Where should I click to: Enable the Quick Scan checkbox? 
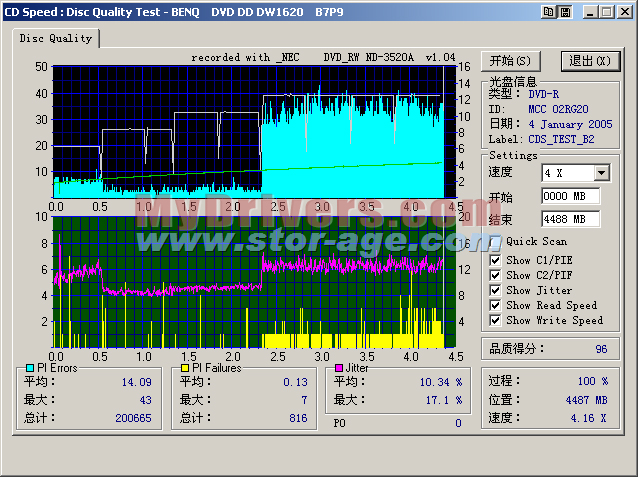pyautogui.click(x=496, y=241)
